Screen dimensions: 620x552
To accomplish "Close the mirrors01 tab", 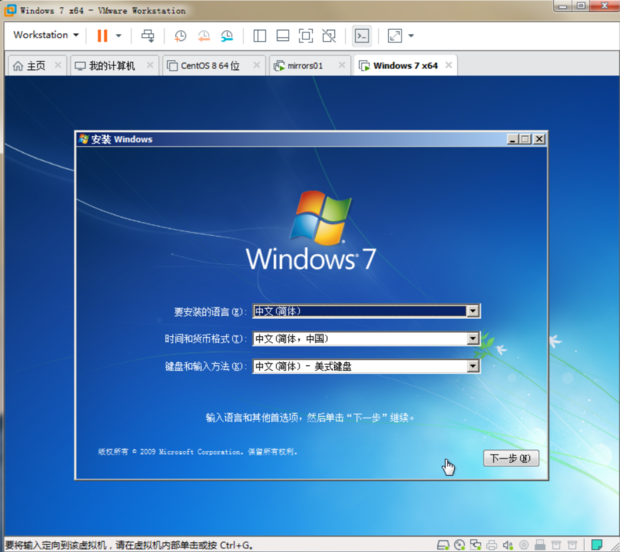I will pos(342,65).
